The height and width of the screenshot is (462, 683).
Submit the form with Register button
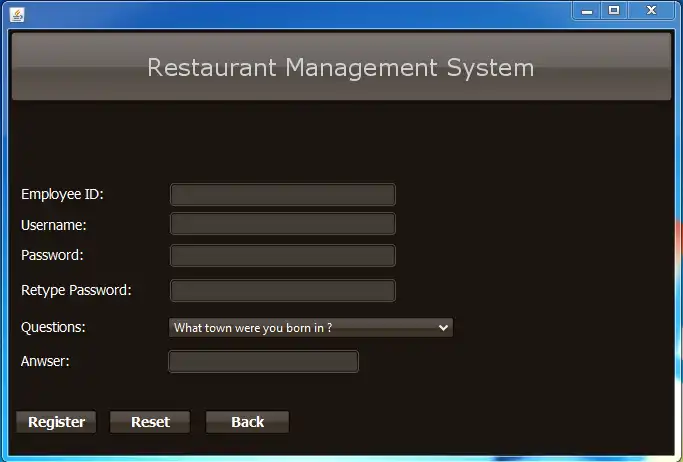point(56,422)
